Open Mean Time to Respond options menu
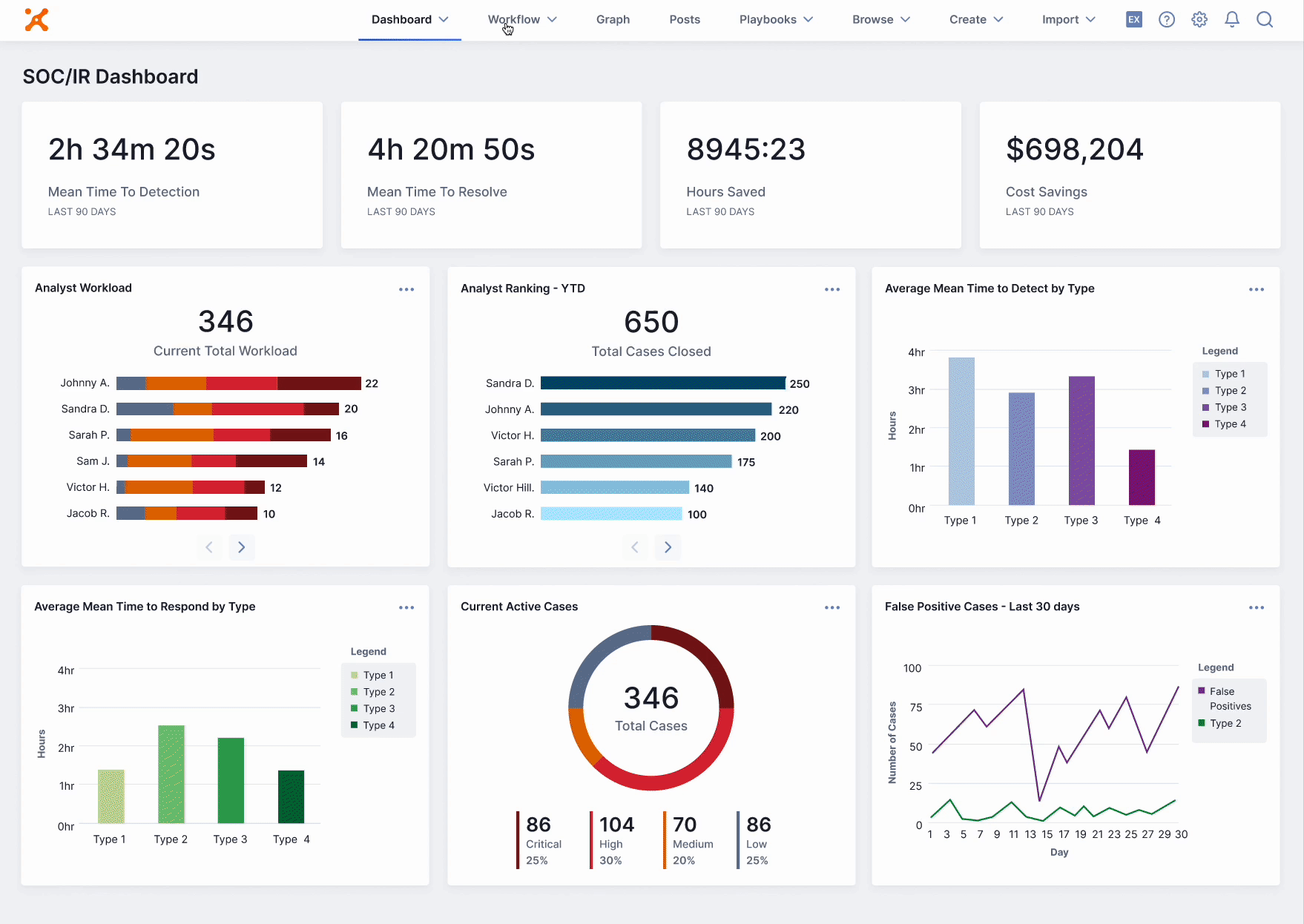1304x924 pixels. 406,607
